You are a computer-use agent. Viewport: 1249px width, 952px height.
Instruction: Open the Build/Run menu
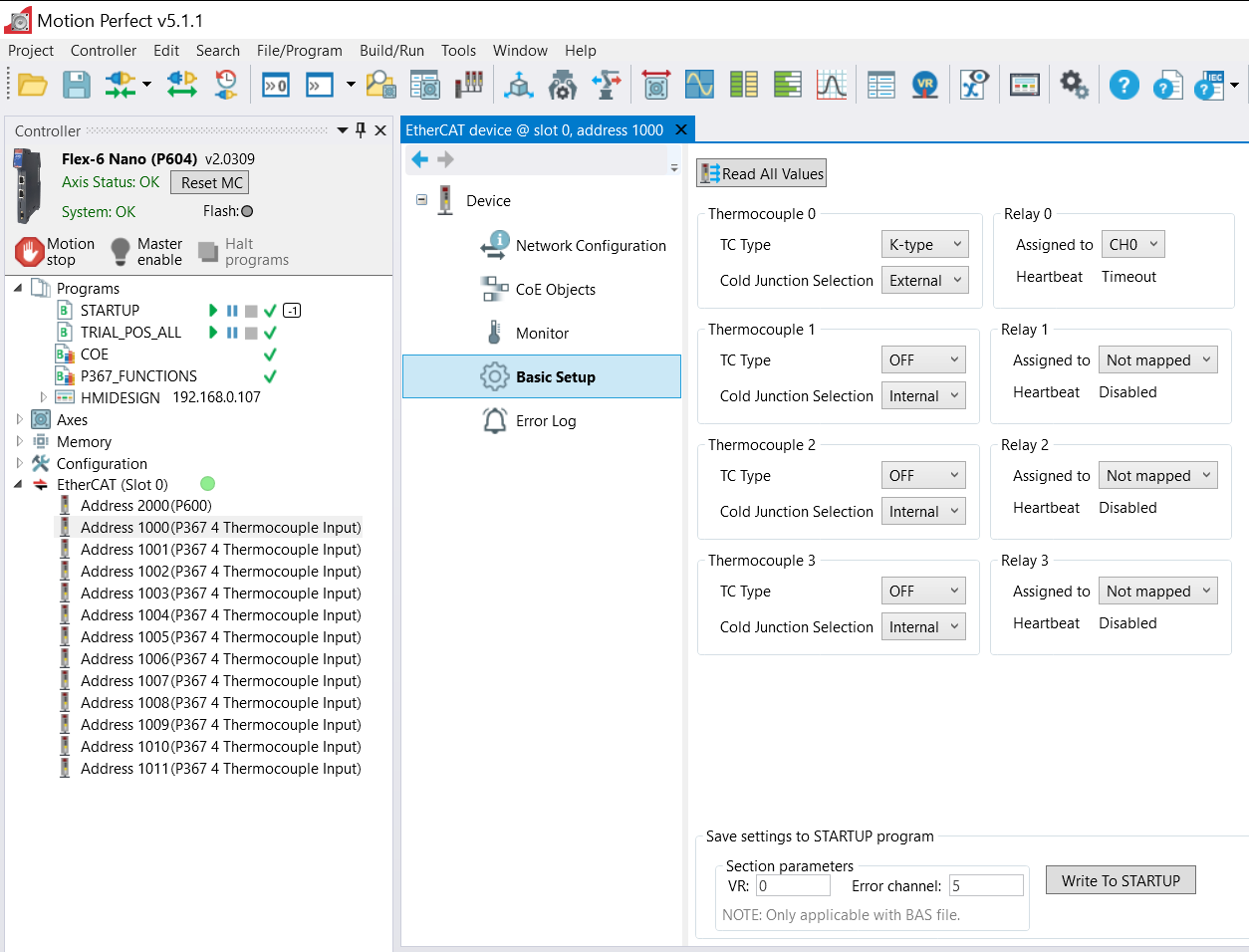(x=391, y=51)
